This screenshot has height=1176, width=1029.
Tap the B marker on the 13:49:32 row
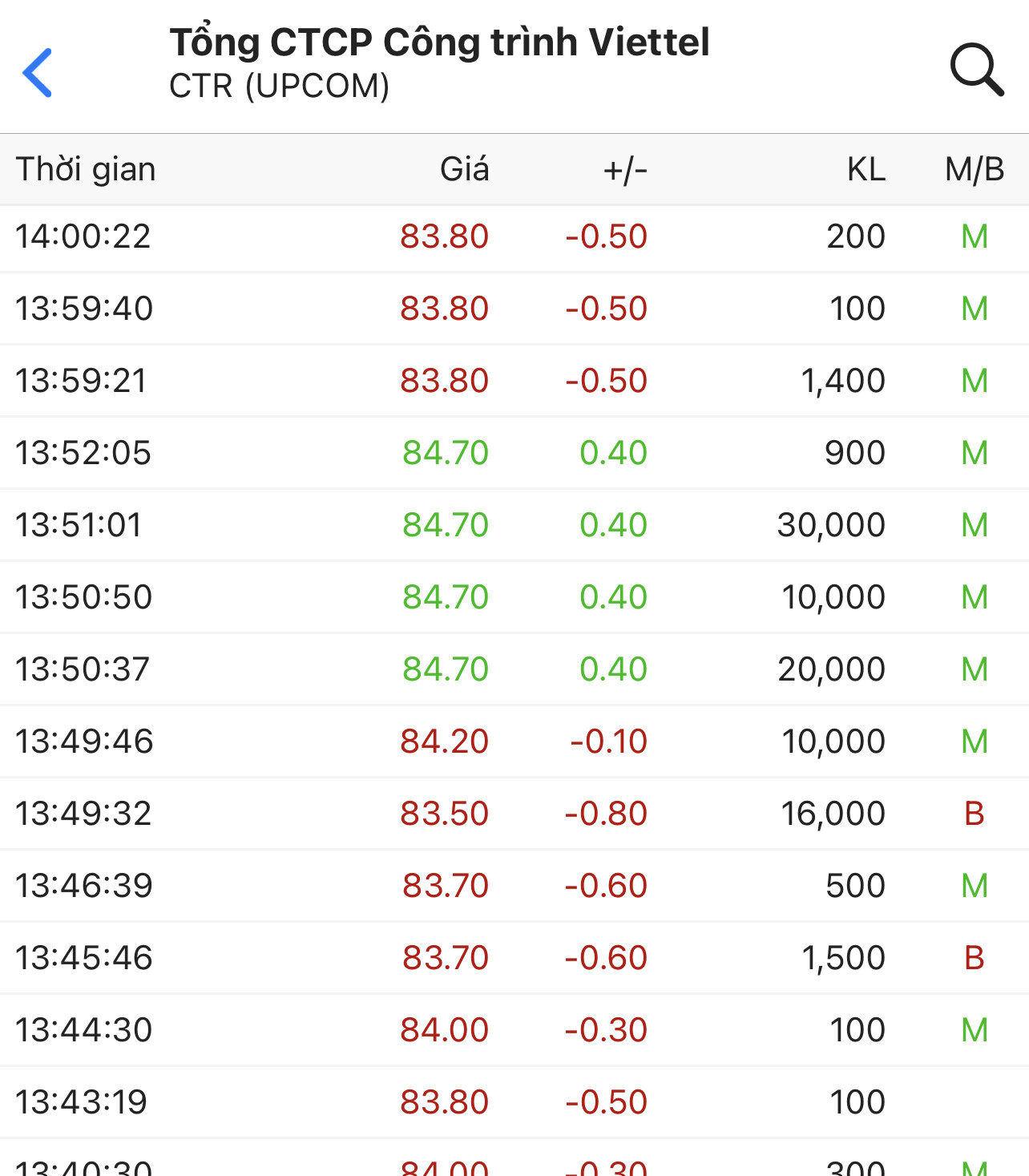pyautogui.click(x=974, y=814)
